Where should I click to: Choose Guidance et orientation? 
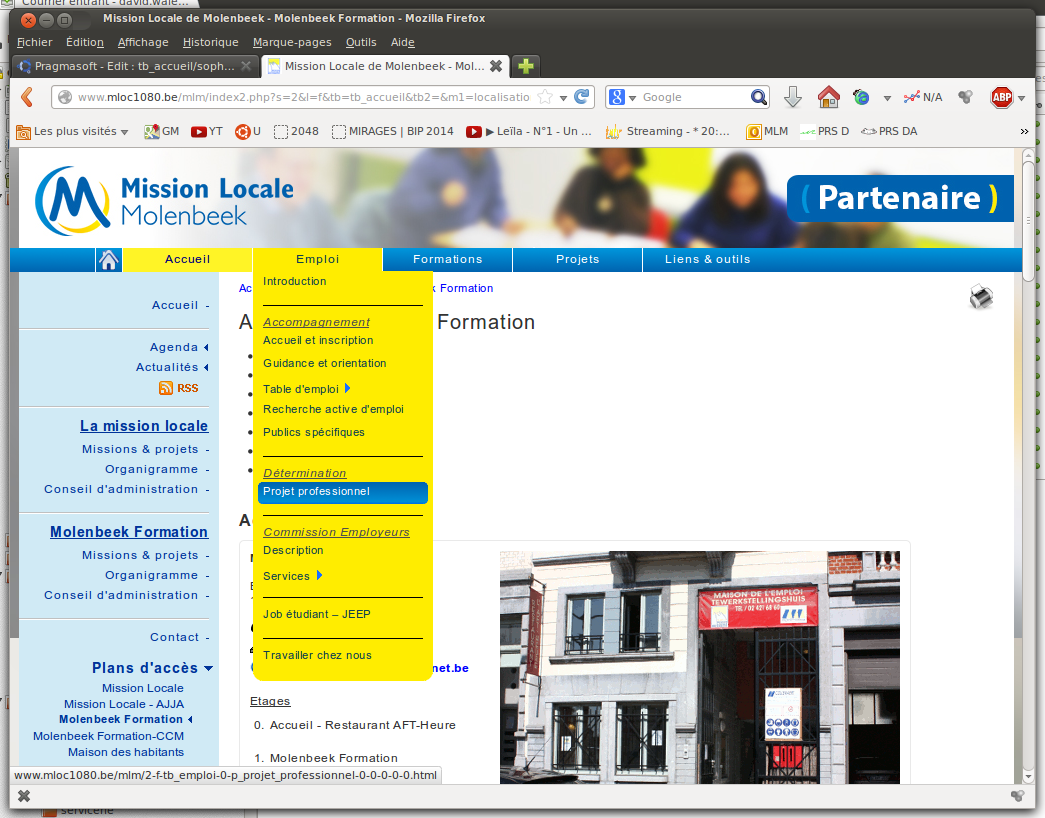pyautogui.click(x=325, y=363)
